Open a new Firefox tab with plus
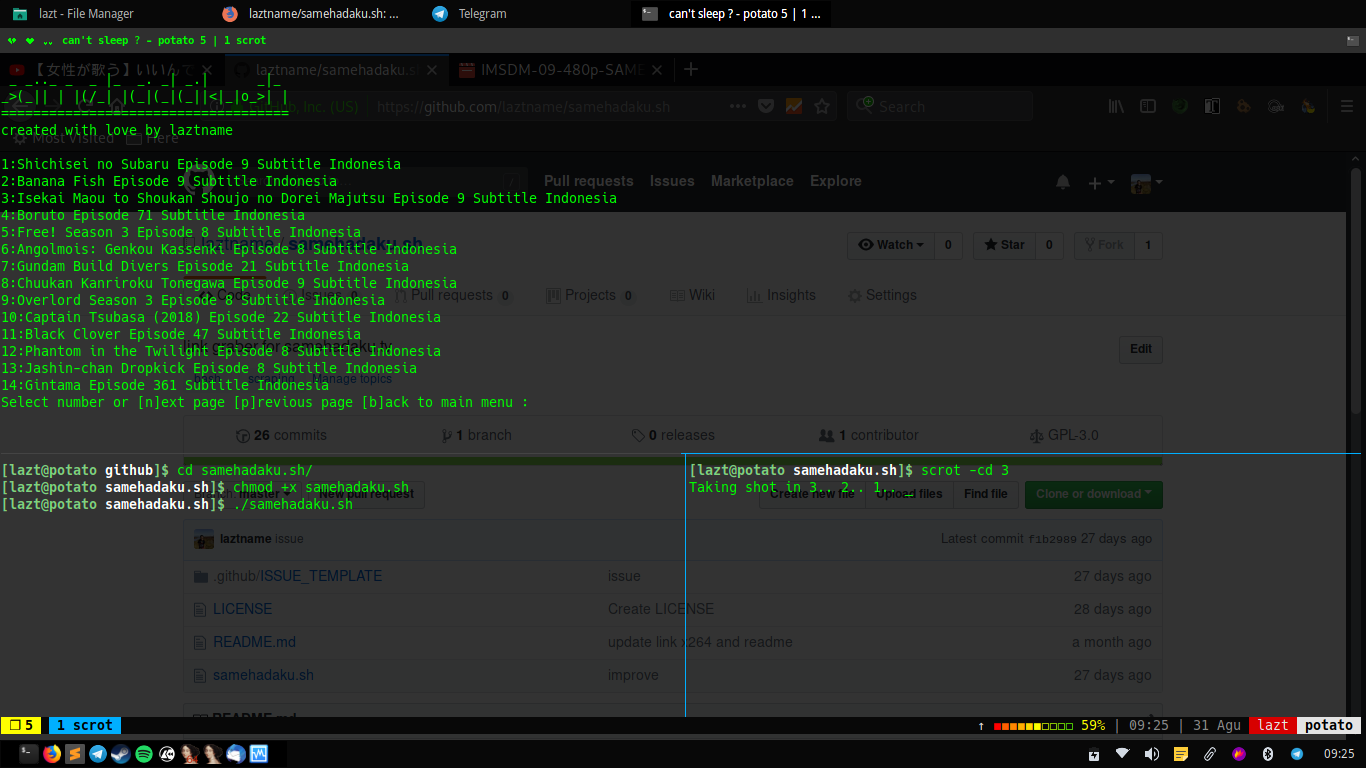Image resolution: width=1366 pixels, height=768 pixels. pyautogui.click(x=690, y=69)
